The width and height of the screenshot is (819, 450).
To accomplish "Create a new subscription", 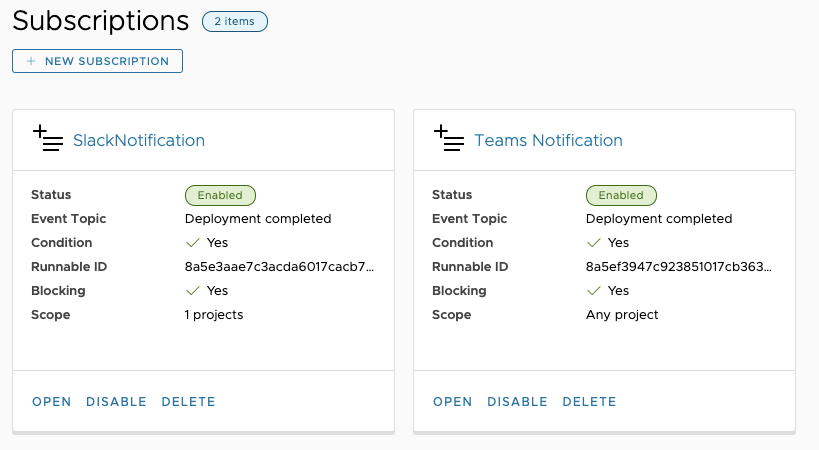I will (97, 61).
